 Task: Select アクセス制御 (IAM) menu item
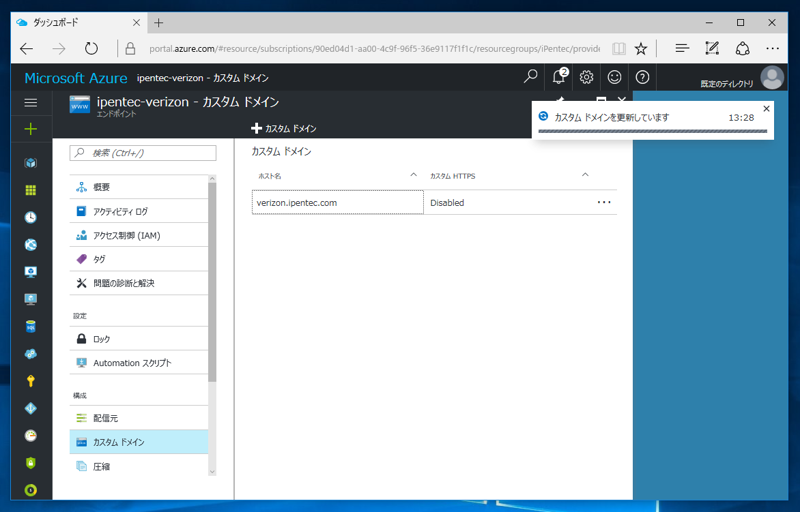[x=139, y=235]
